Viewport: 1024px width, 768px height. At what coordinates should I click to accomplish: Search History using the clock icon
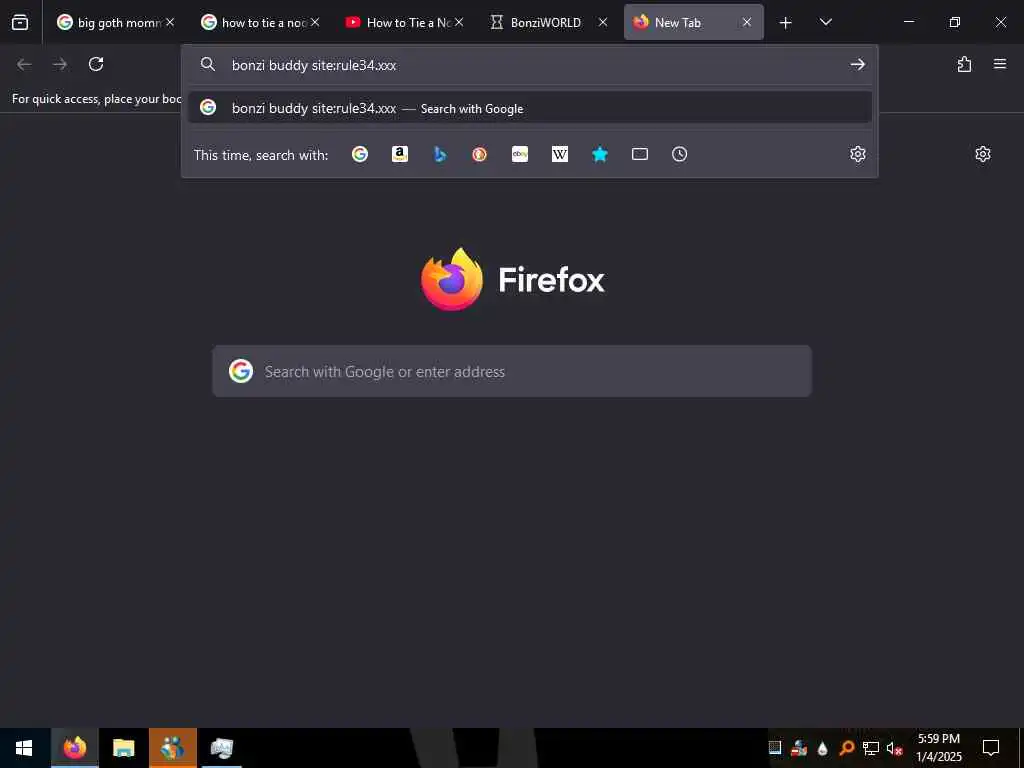pos(679,154)
